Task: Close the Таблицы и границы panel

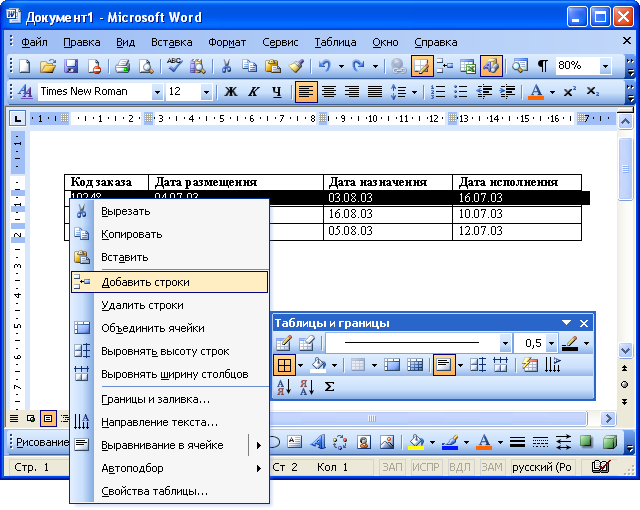Action: tap(584, 324)
